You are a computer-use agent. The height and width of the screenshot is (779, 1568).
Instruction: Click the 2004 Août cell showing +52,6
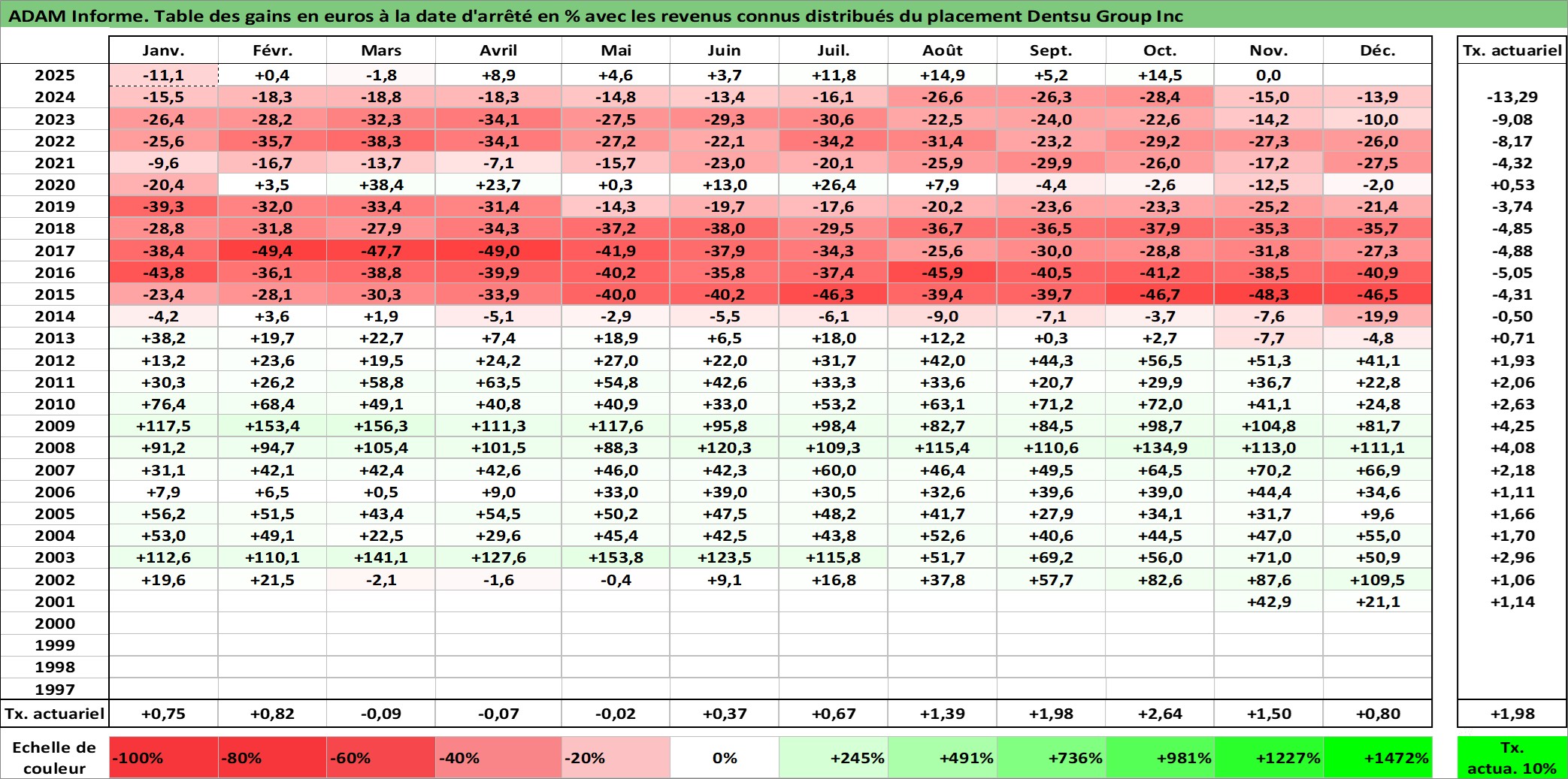[x=943, y=536]
